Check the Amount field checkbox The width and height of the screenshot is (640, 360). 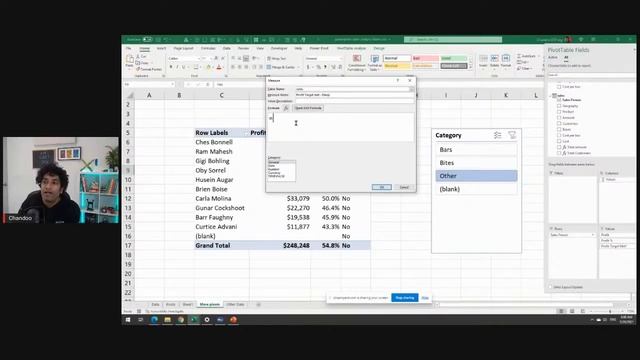[x=559, y=118]
